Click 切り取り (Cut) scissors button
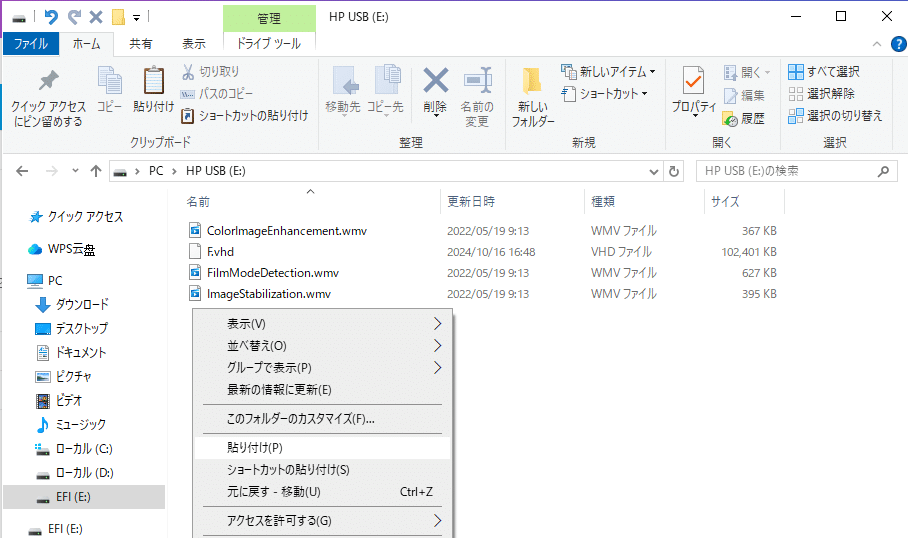 coord(210,72)
